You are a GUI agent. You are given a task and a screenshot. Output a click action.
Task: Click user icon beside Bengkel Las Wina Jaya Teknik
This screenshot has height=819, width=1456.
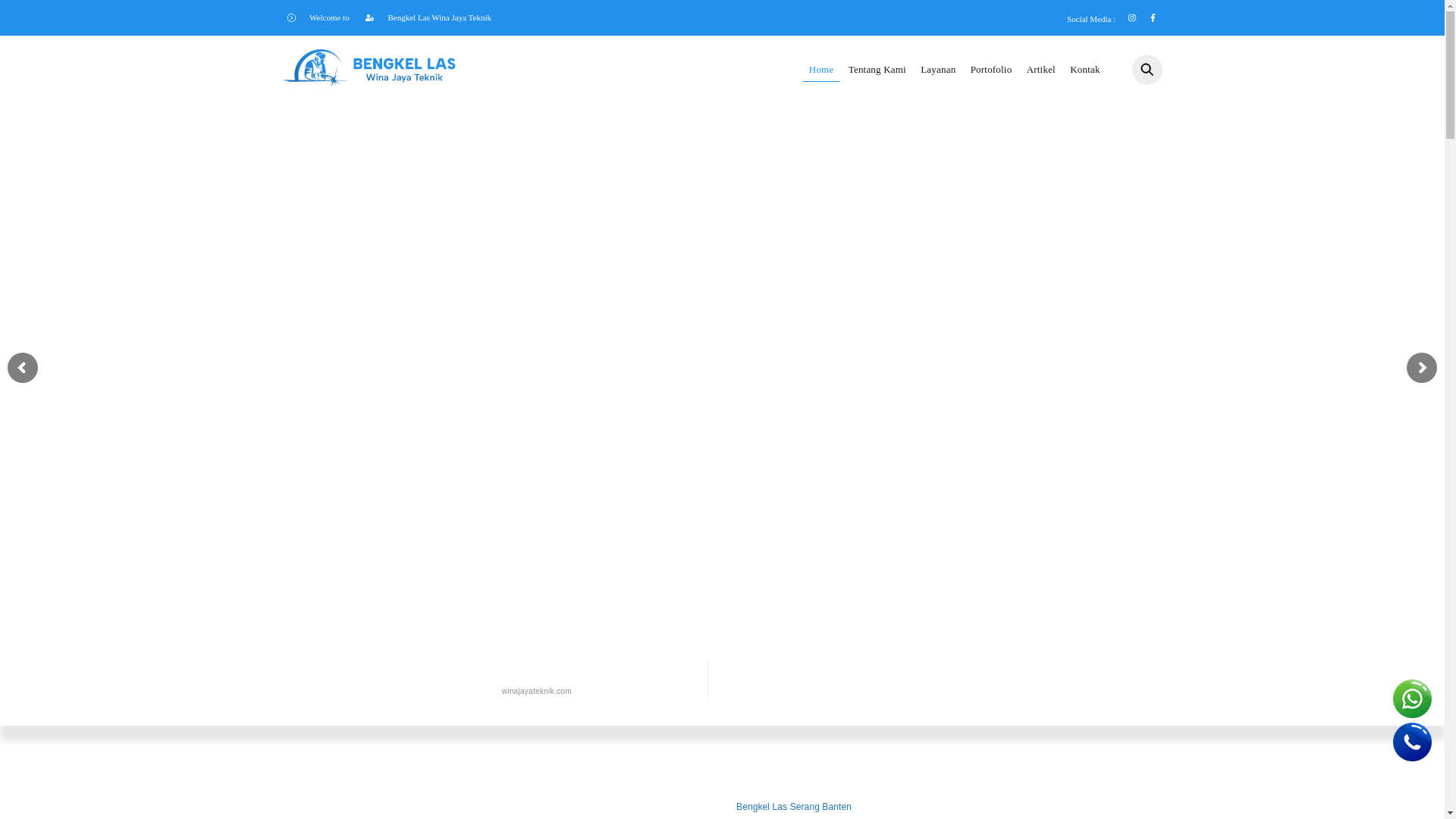369,18
